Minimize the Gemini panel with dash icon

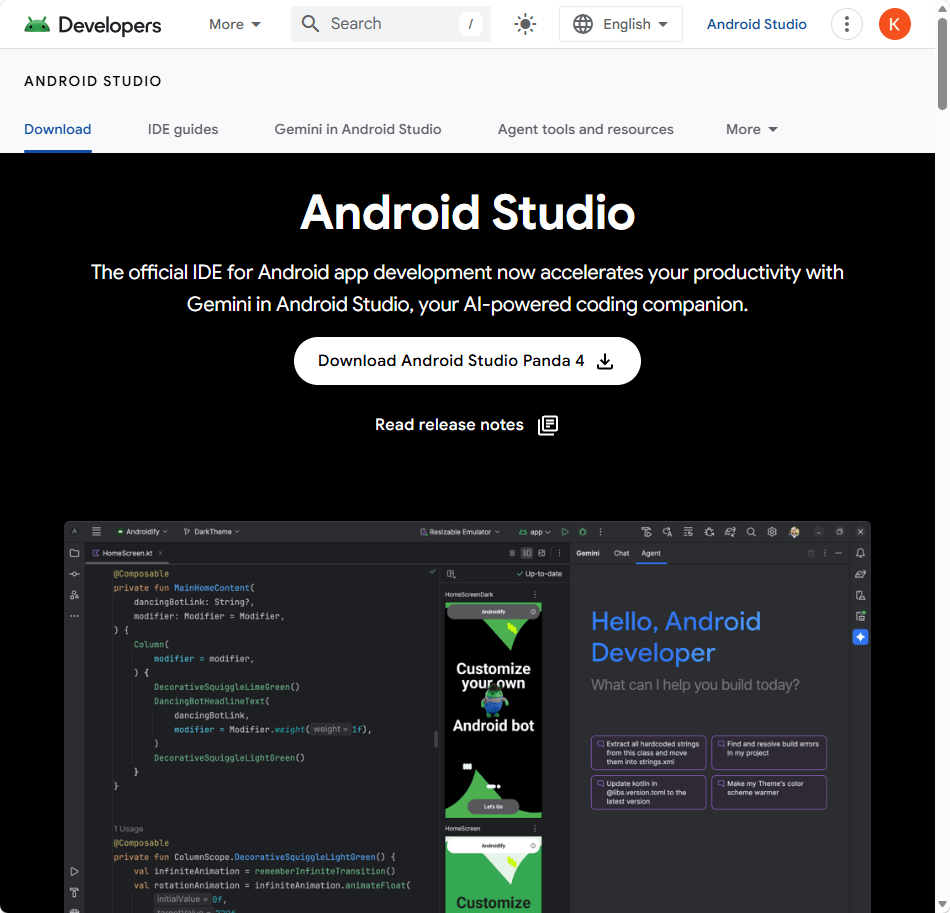pos(839,553)
